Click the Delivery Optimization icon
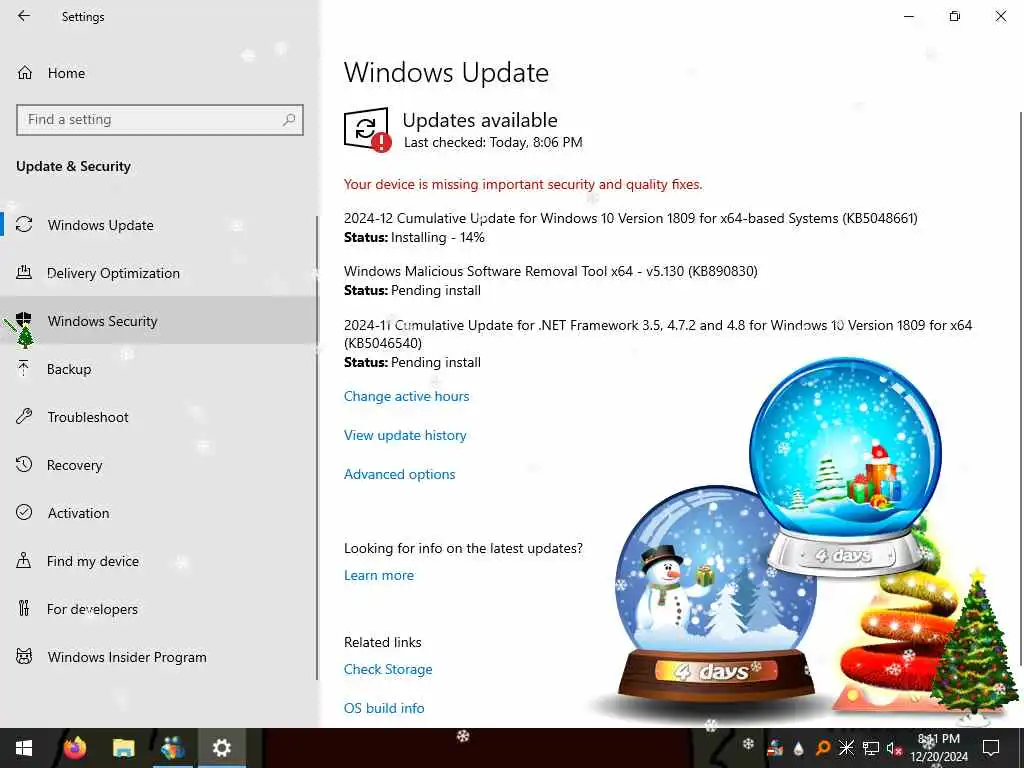Image resolution: width=1024 pixels, height=768 pixels. pos(24,272)
